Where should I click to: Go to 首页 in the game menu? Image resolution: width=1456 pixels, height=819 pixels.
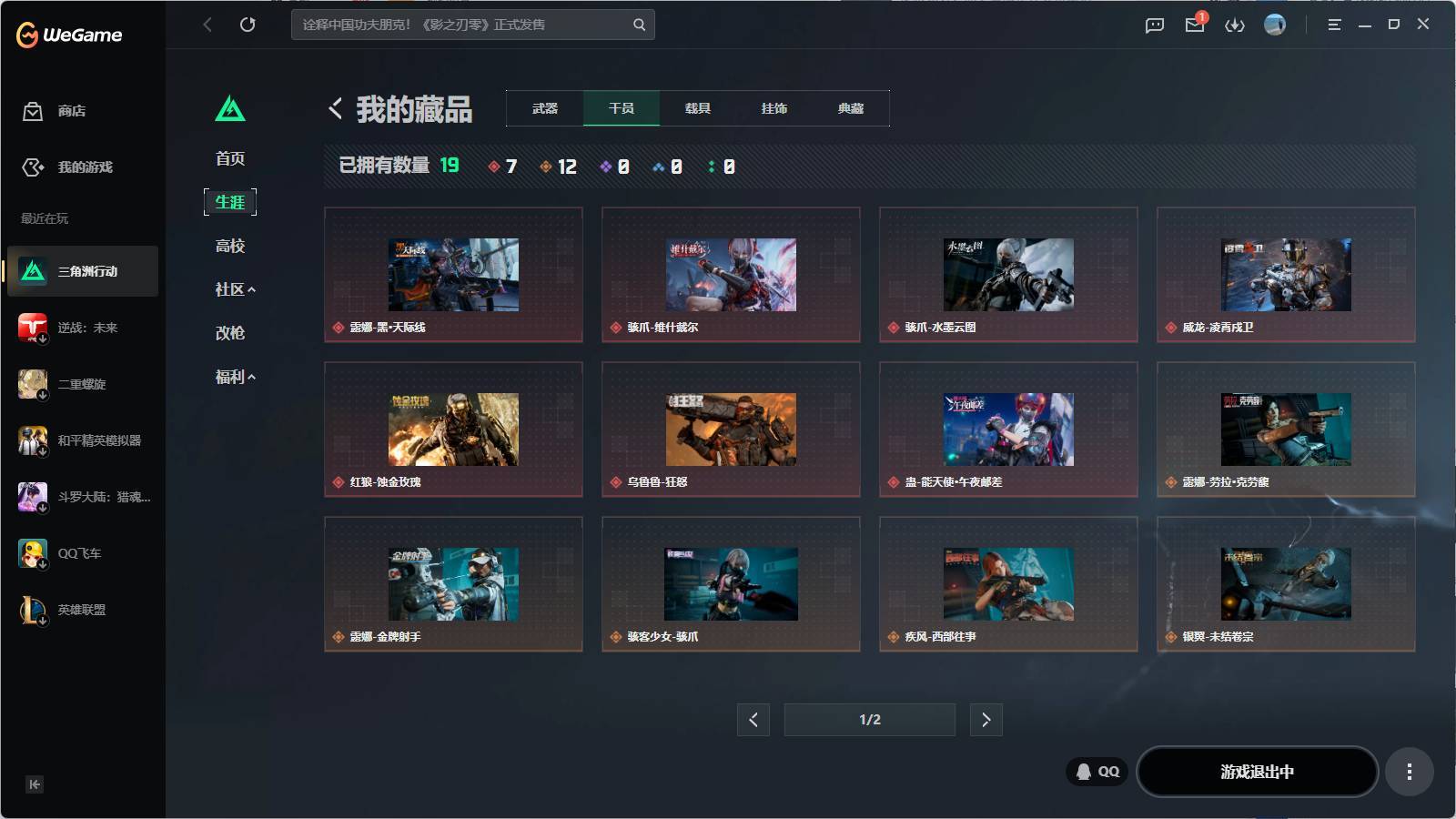230,158
